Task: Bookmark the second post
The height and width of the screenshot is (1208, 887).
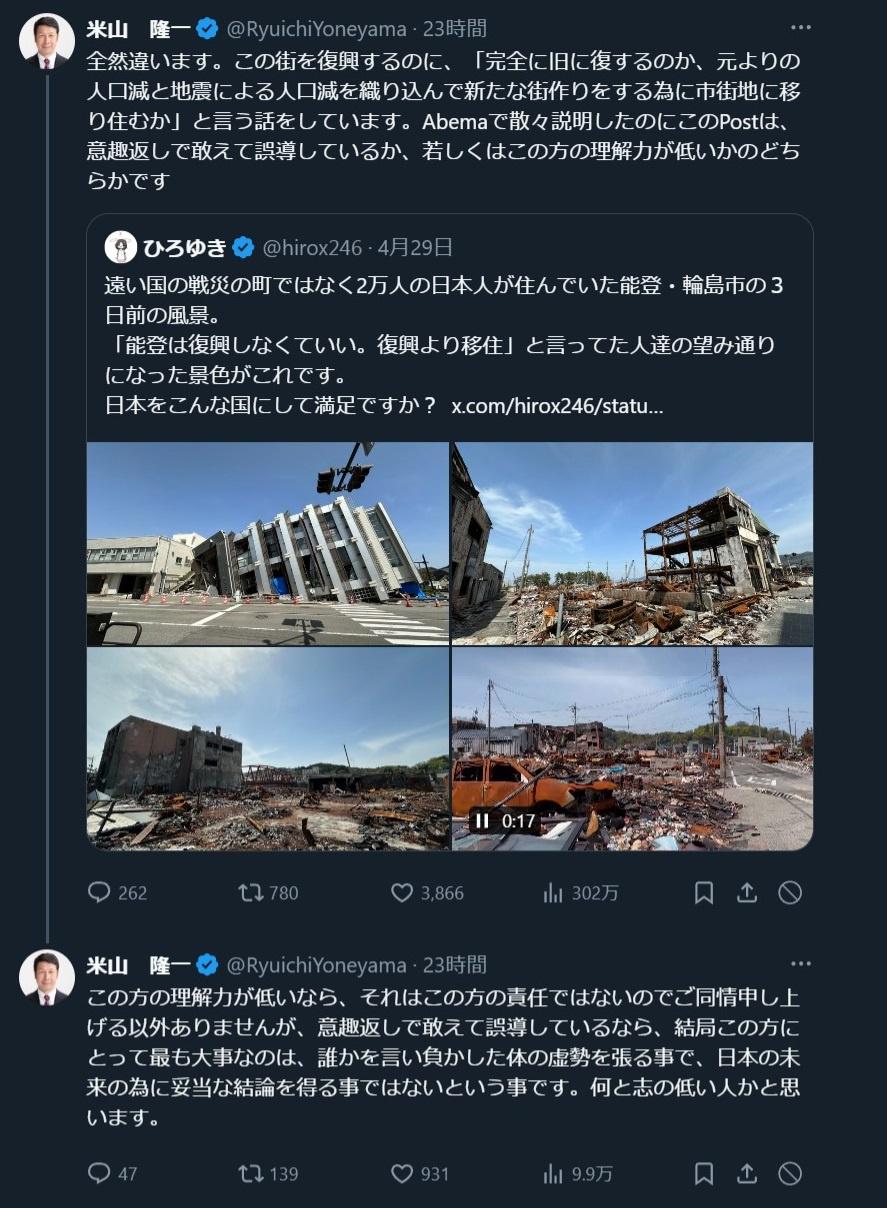Action: (704, 1173)
